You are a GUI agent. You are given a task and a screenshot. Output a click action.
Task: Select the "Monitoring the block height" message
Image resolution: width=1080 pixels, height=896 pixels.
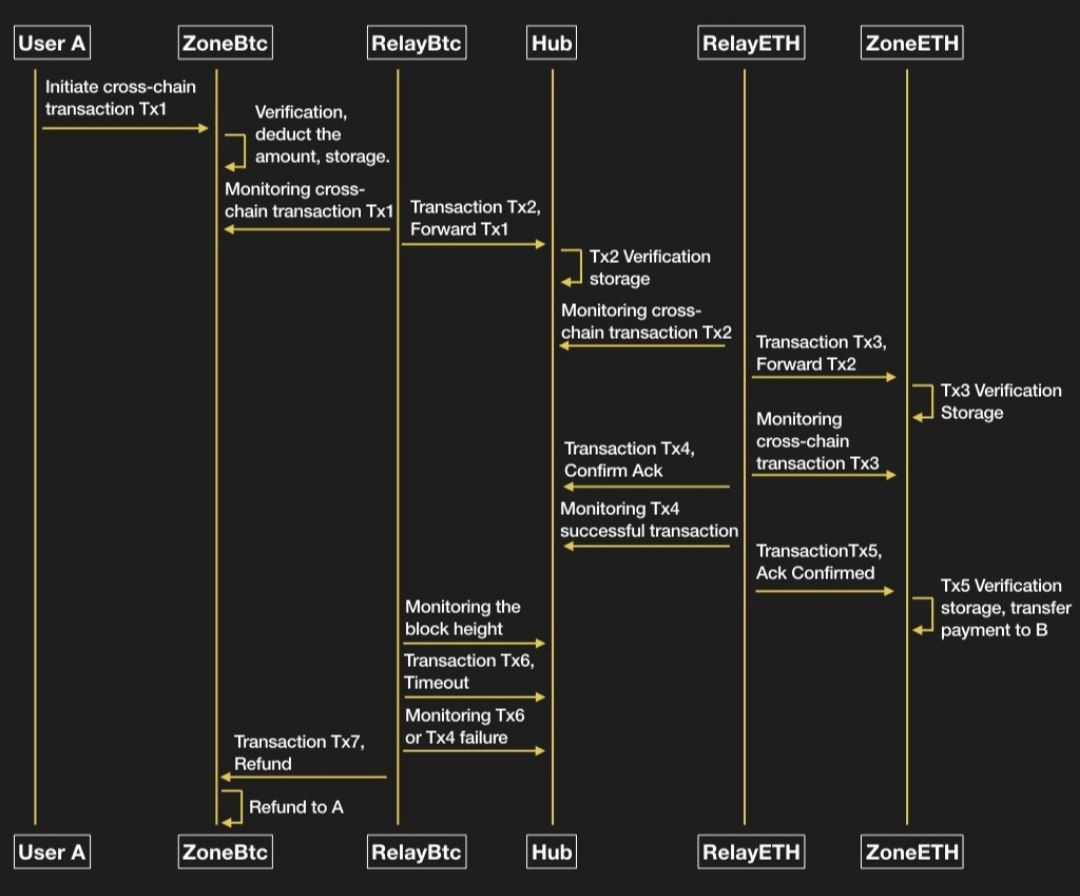(463, 617)
